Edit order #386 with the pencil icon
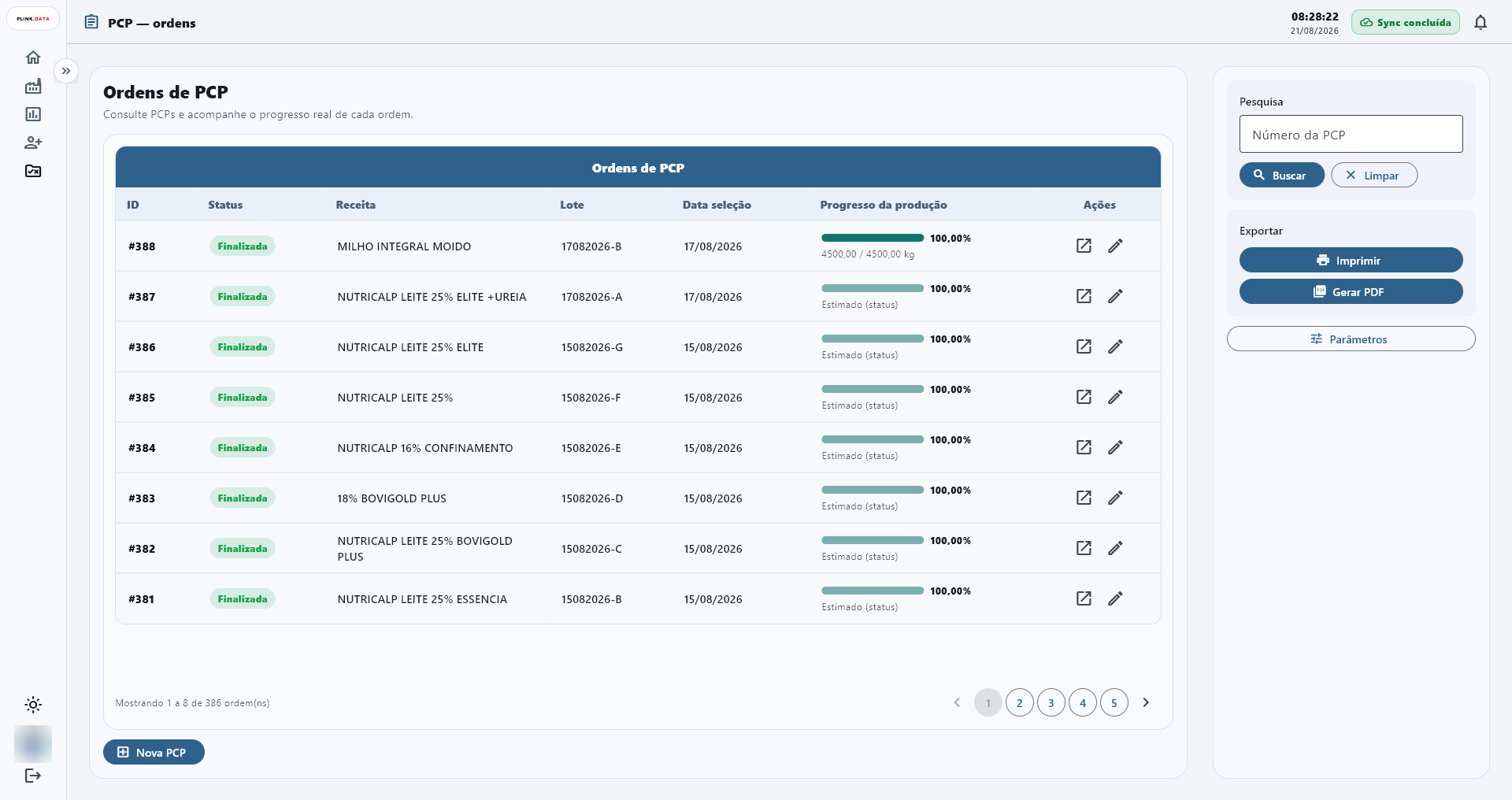Image resolution: width=1512 pixels, height=800 pixels. point(1115,346)
